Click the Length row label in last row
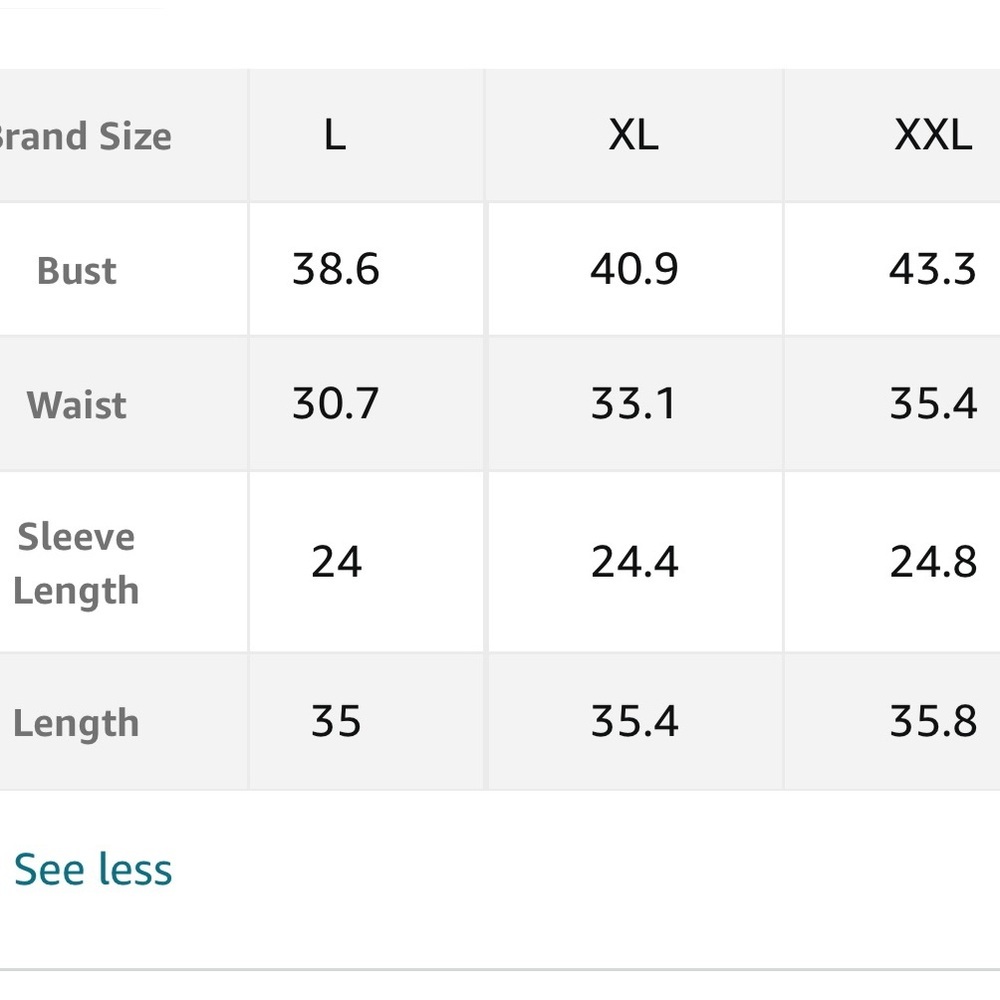Viewport: 1000px width, 1000px height. 76,723
